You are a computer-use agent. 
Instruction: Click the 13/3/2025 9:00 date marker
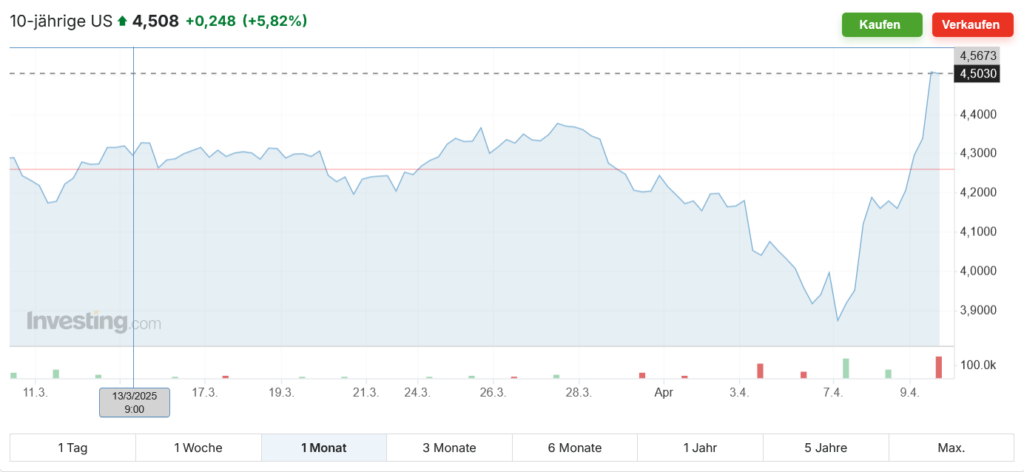[134, 402]
